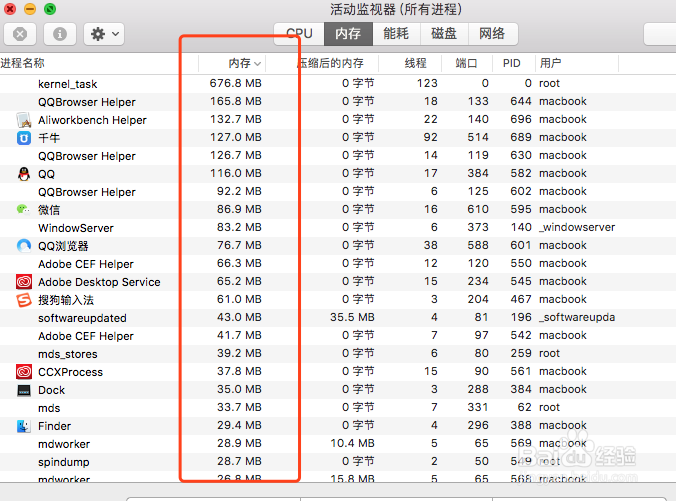This screenshot has height=501, width=676.
Task: Sort by 端口 ports column header
Action: (x=466, y=63)
